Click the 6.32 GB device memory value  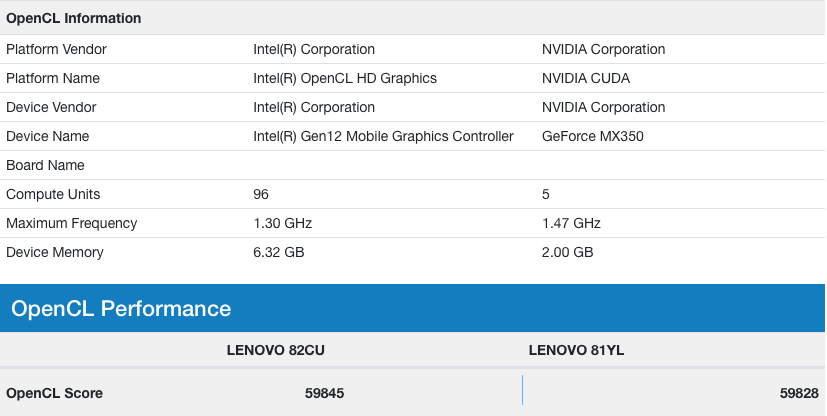coord(279,252)
